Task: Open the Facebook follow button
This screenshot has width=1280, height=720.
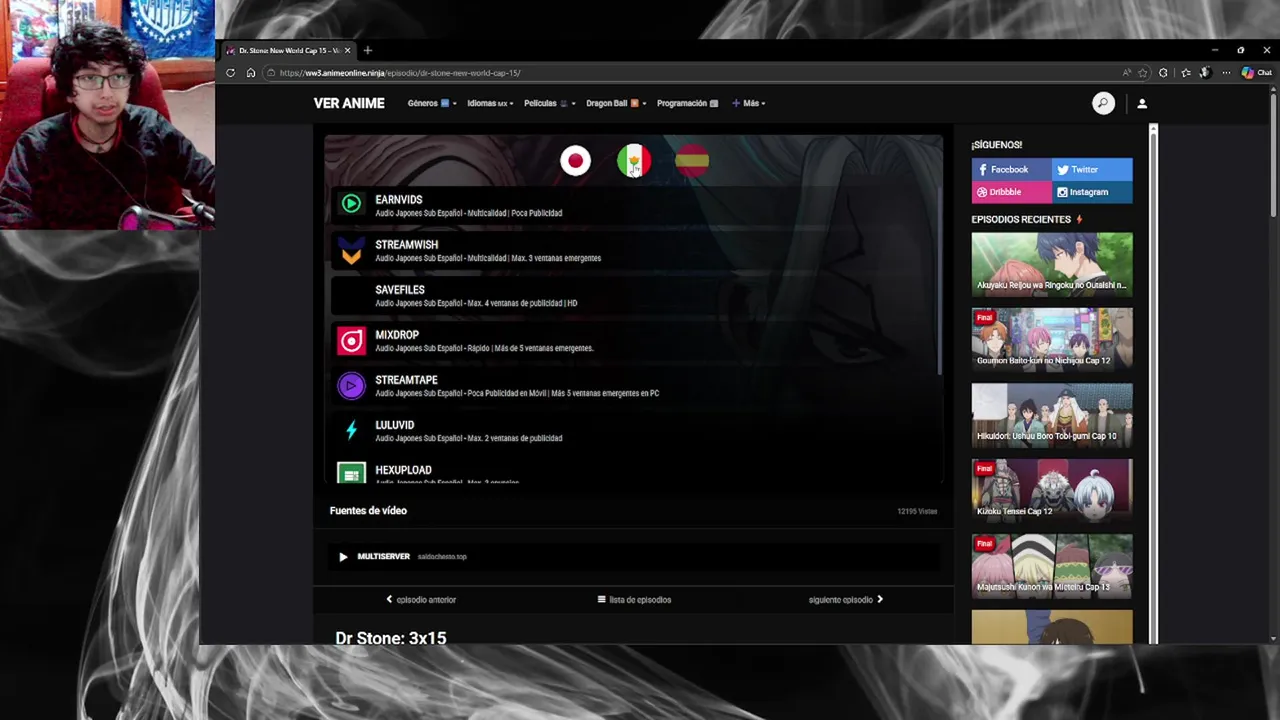Action: point(1011,170)
